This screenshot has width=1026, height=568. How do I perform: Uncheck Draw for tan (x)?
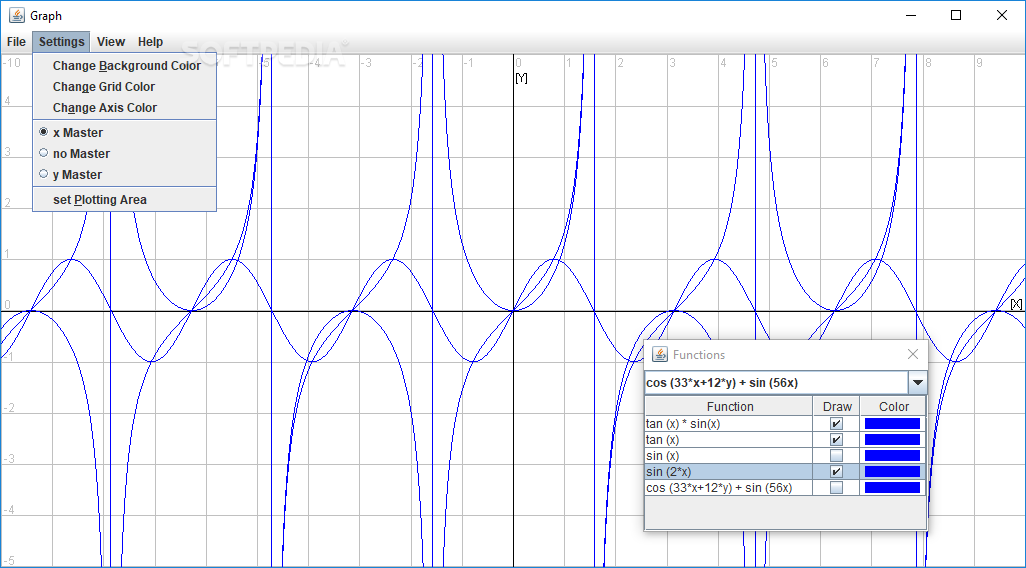tap(836, 440)
